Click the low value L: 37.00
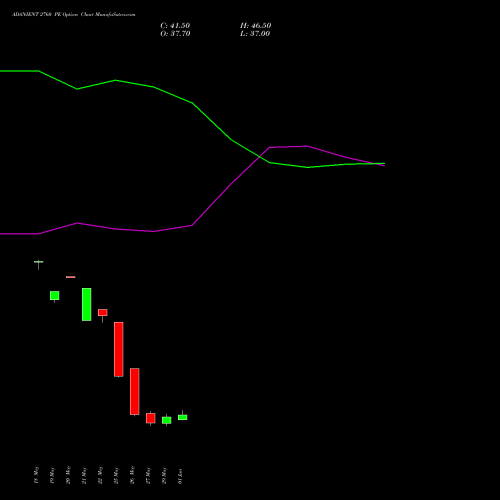 (255, 34)
